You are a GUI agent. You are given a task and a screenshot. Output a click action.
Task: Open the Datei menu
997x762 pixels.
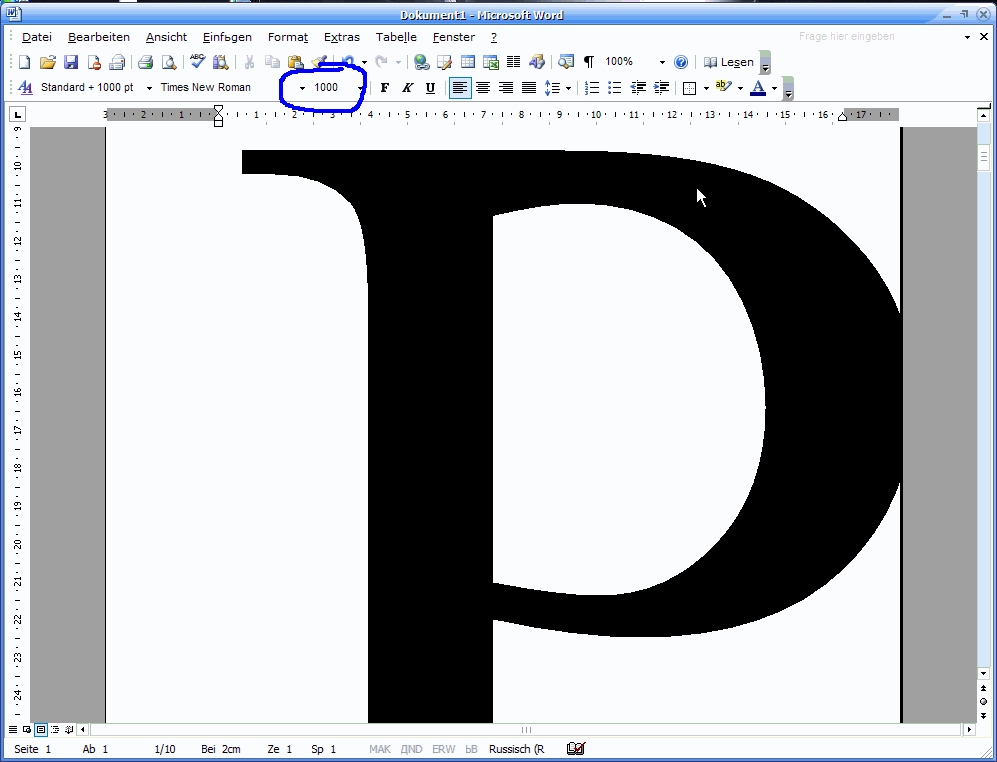tap(37, 37)
